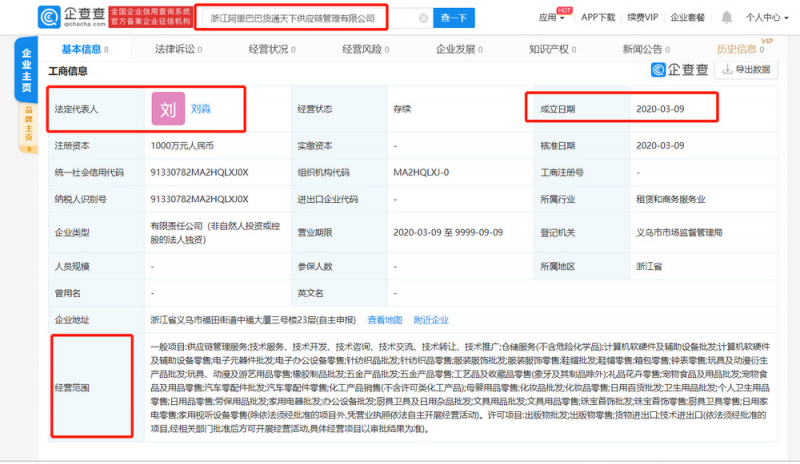Open the 企业套餐 link
800x464 pixels.
click(687, 17)
